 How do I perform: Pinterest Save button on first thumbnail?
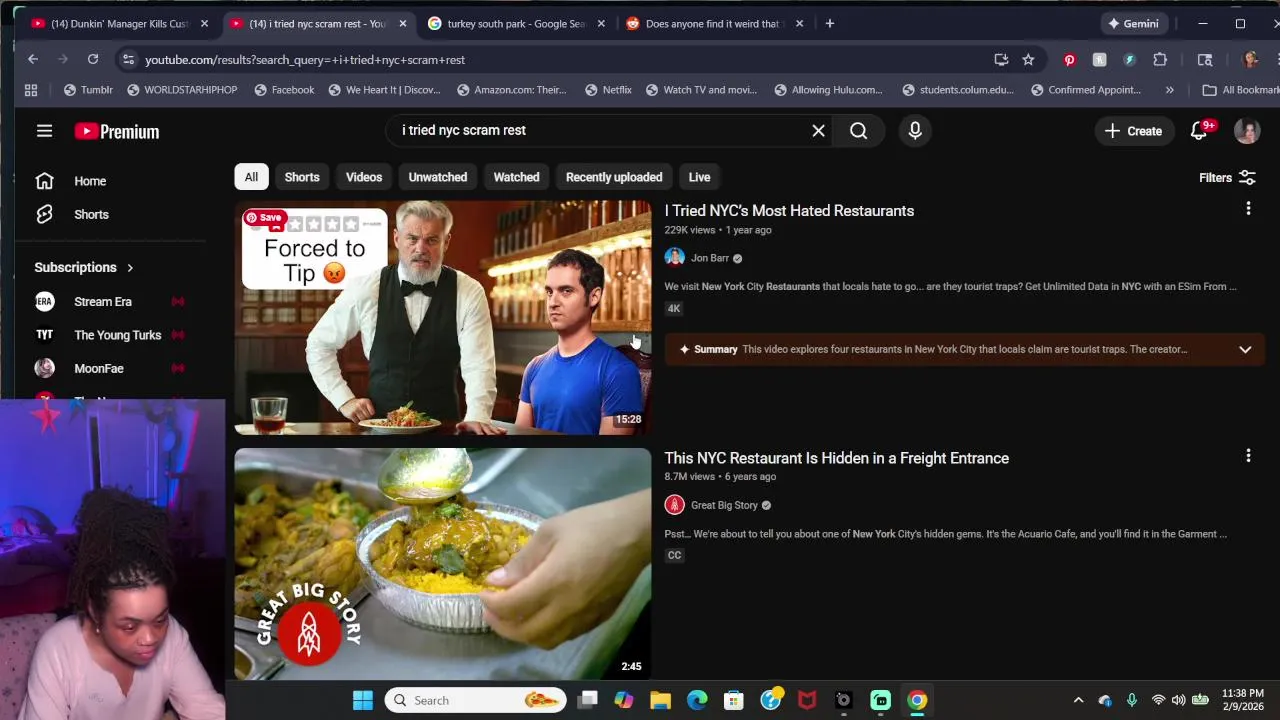tap(265, 217)
